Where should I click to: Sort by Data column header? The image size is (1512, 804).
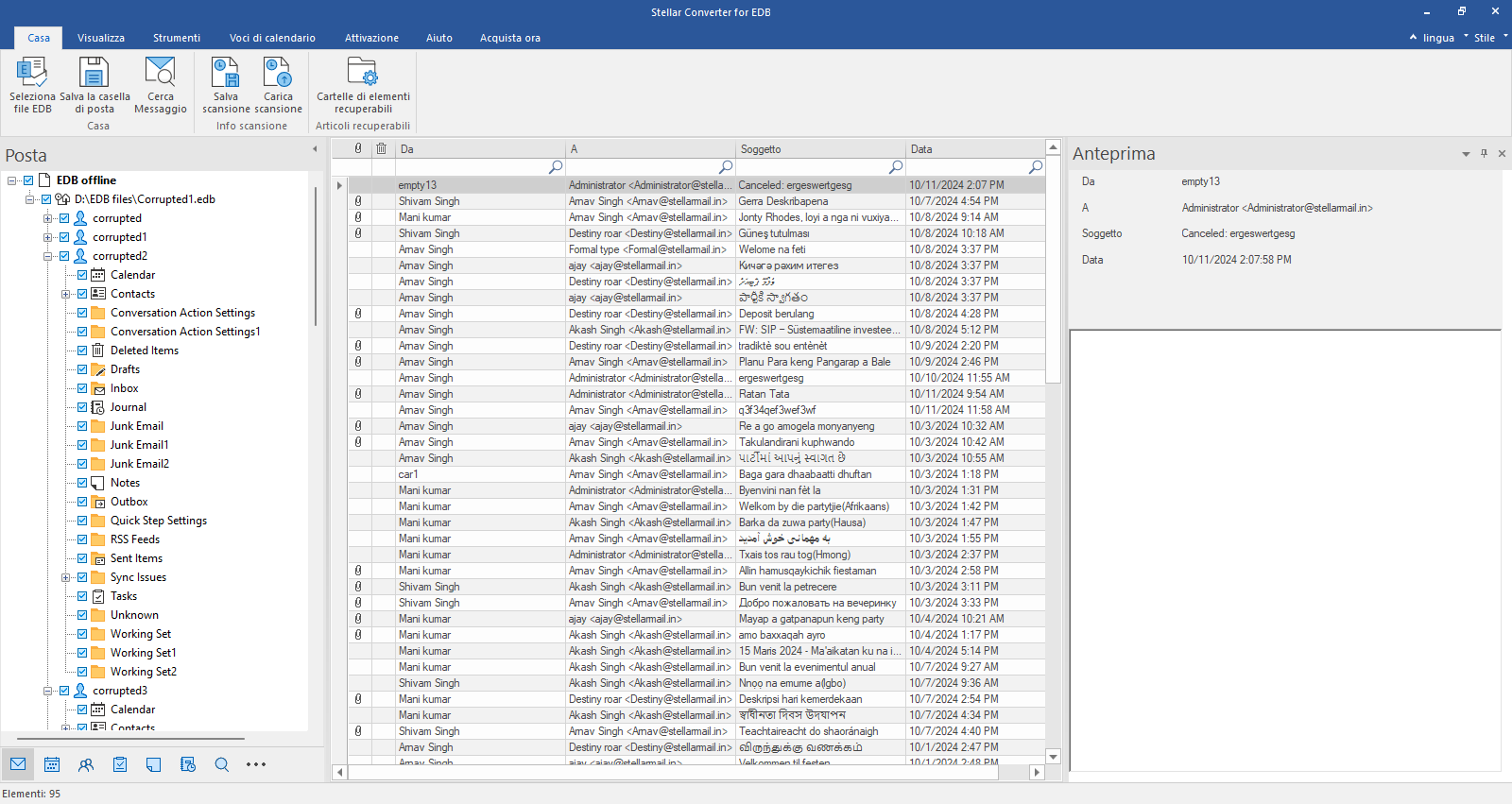tap(975, 148)
